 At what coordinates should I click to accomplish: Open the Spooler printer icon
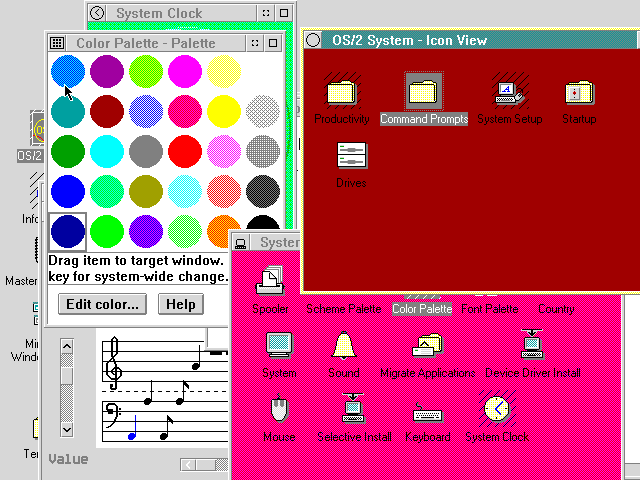(x=270, y=280)
